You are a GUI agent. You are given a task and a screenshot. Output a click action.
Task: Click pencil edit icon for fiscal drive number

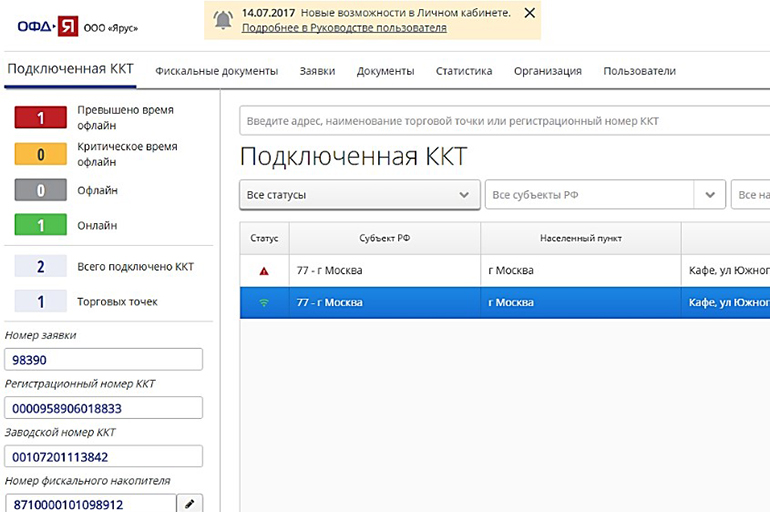190,505
